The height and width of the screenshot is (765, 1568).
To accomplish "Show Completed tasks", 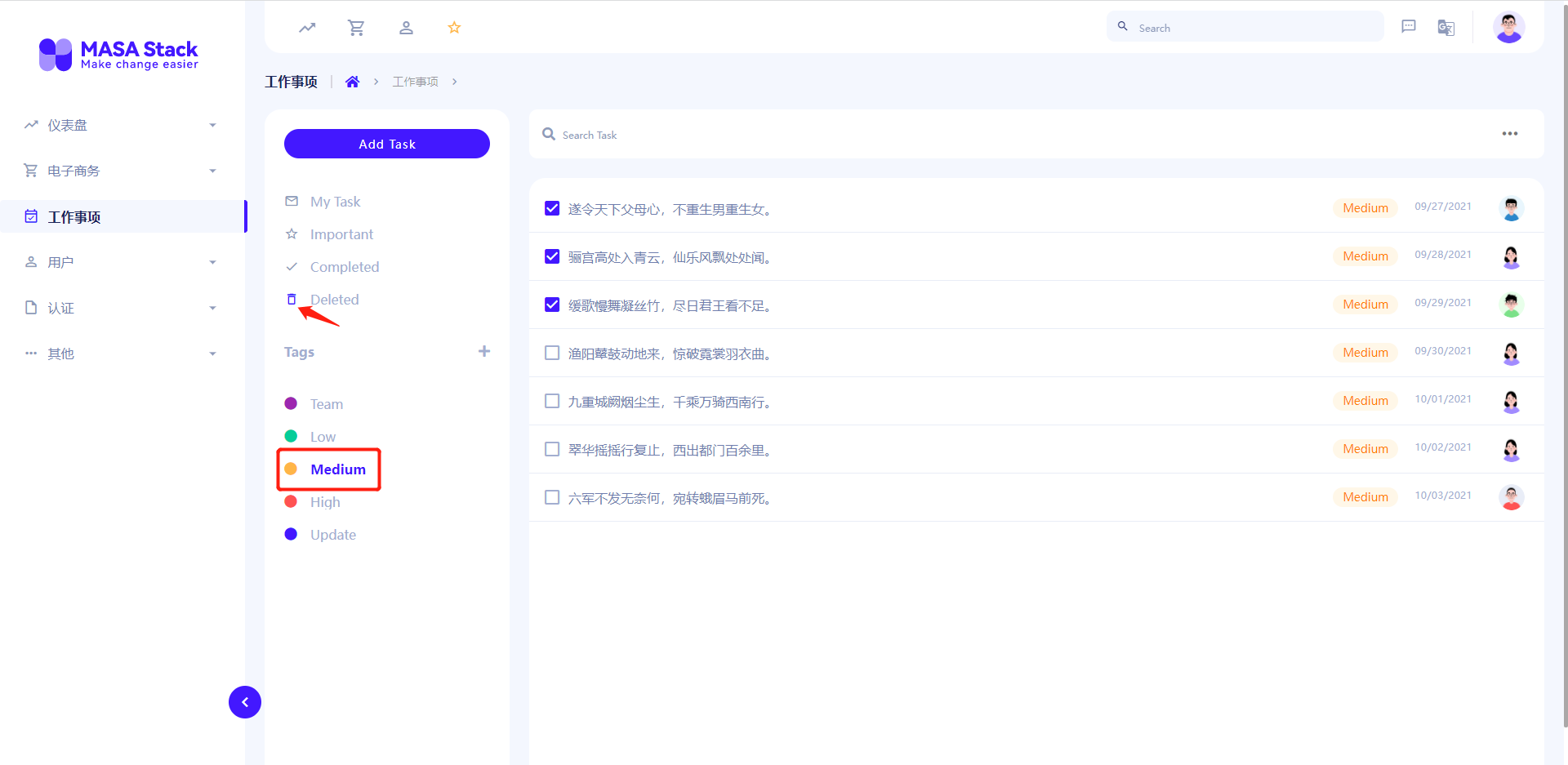I will pyautogui.click(x=344, y=267).
